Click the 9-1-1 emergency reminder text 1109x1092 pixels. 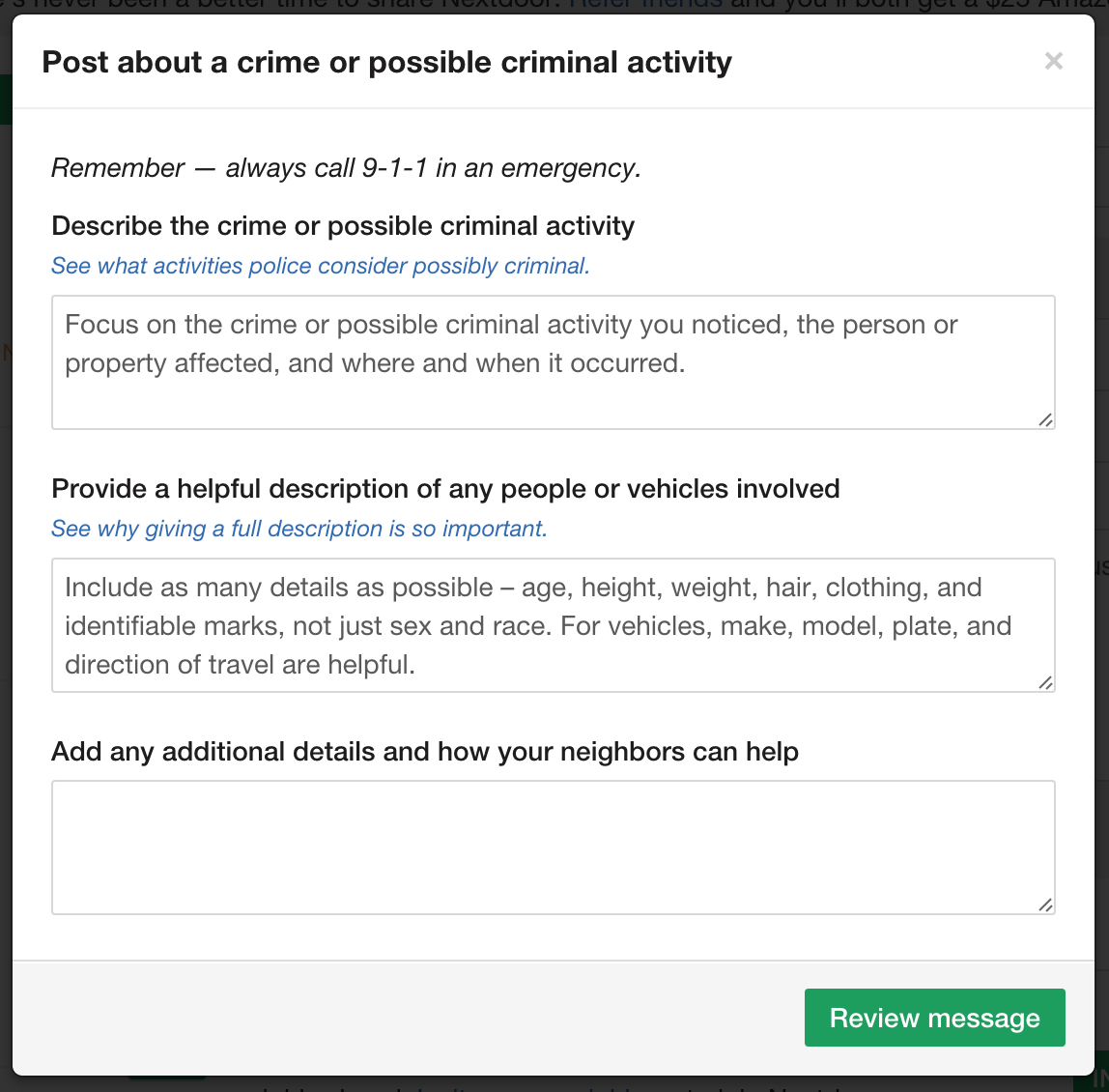point(346,168)
